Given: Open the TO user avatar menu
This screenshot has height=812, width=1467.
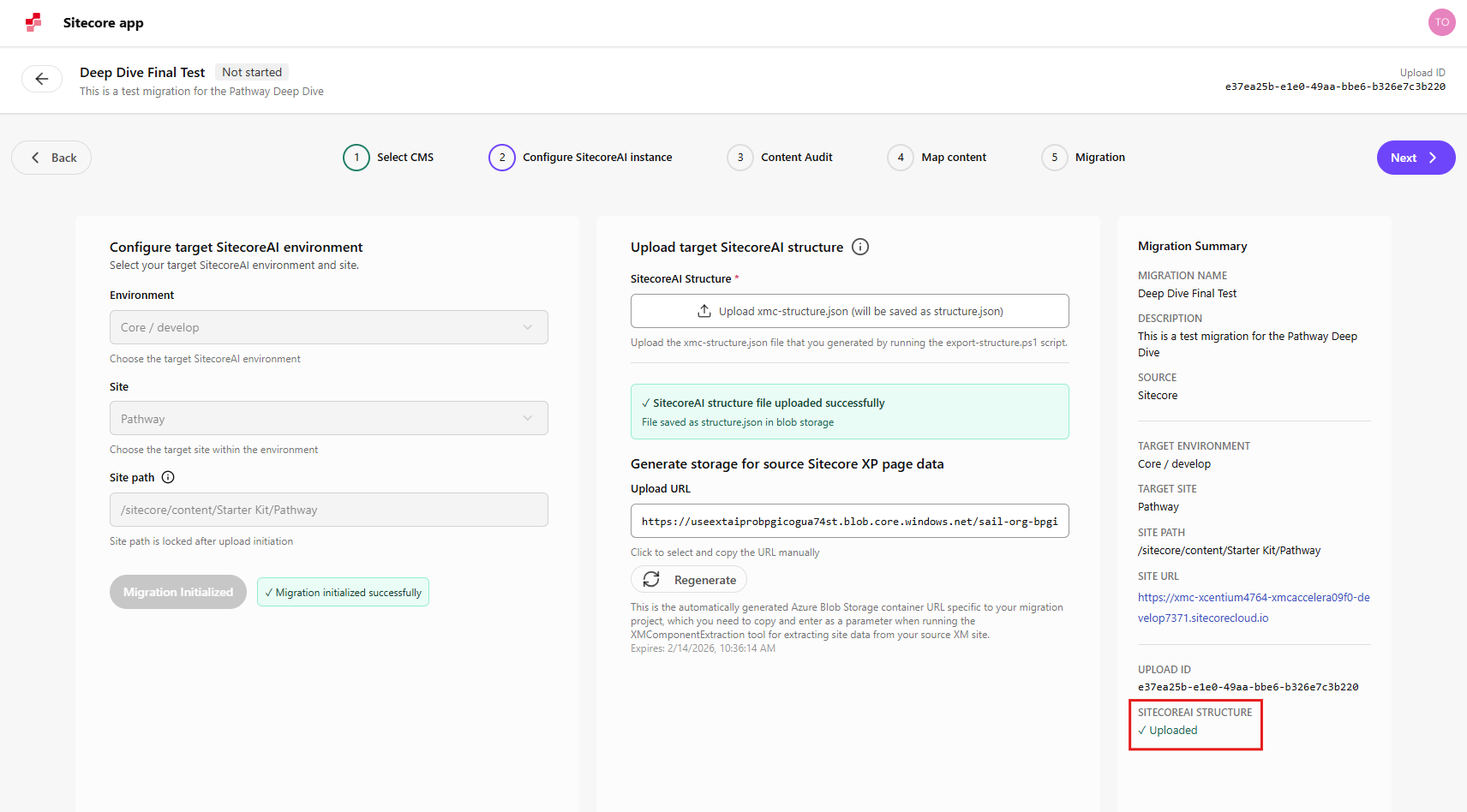Looking at the screenshot, I should point(1441,21).
